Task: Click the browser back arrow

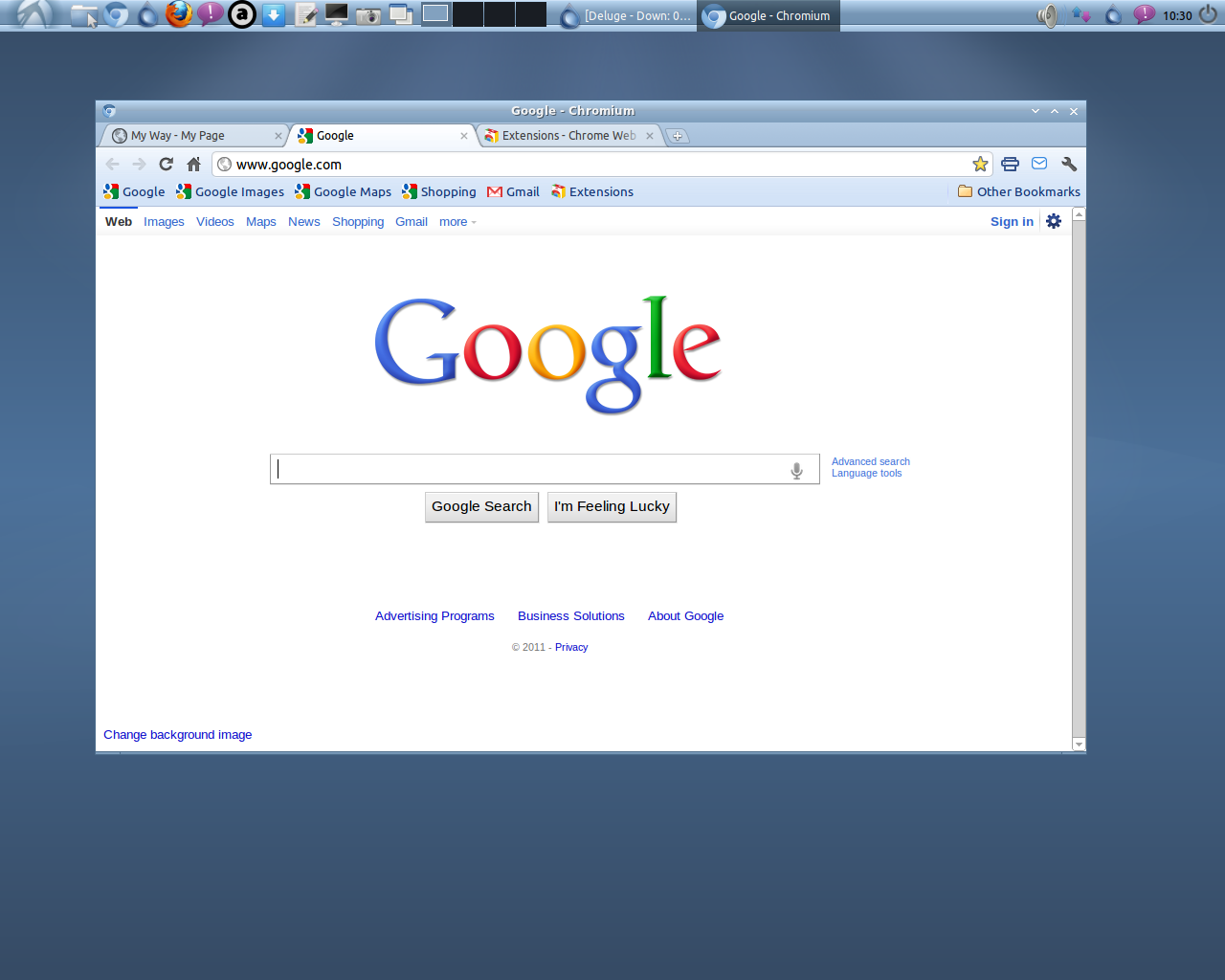Action: click(112, 164)
